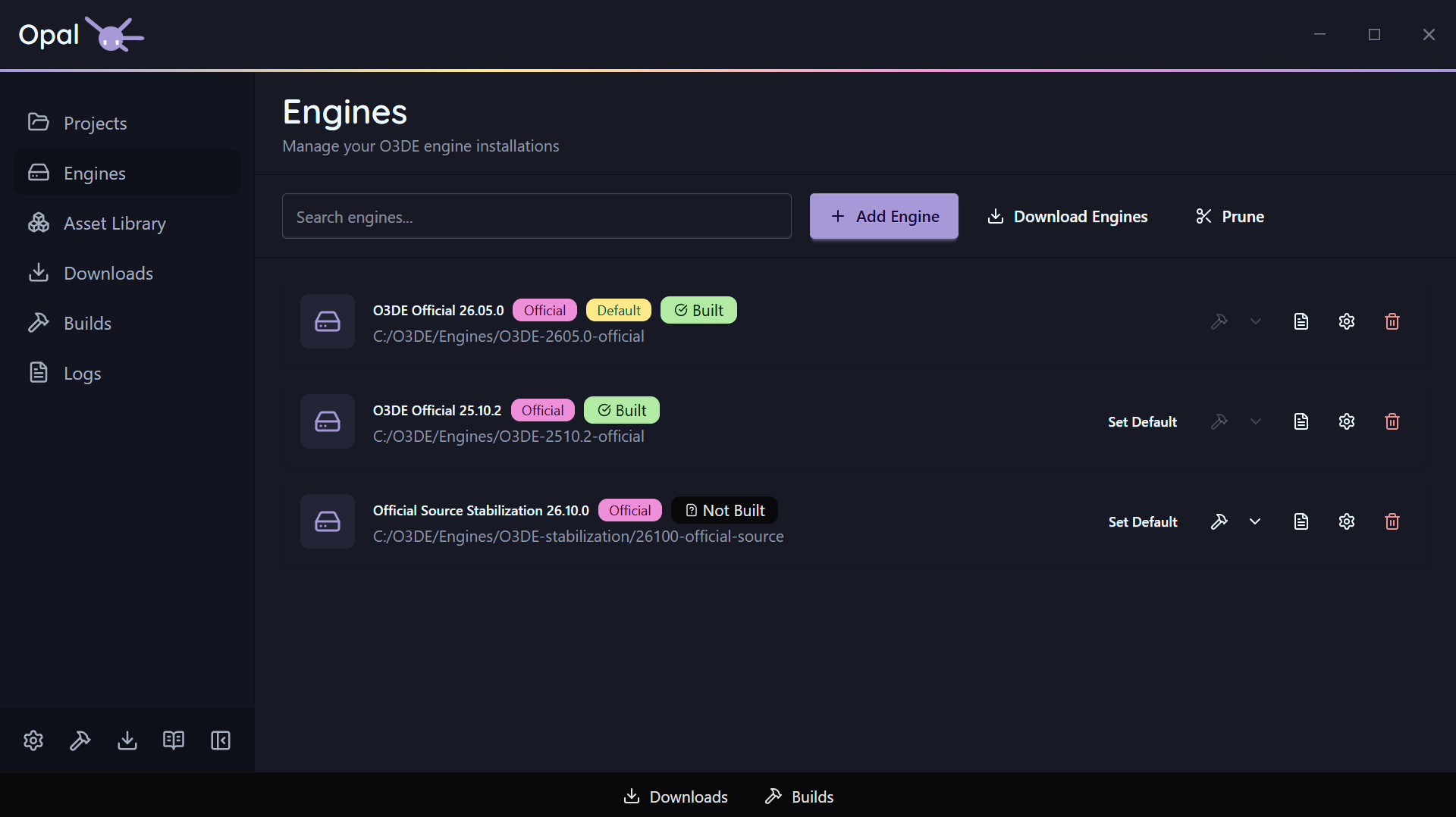Delete O3DE Official 26.05.0 engine
Viewport: 1456px width, 817px height.
(x=1392, y=321)
